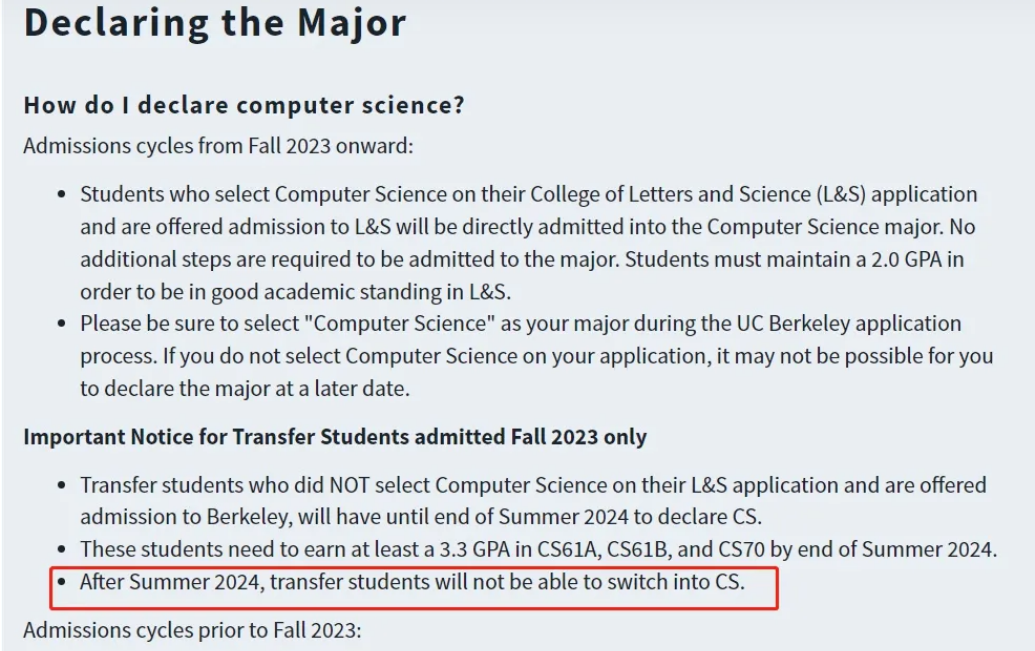Screen dimensions: 1035x651
Task: Click 'good academic standing in L&S' text
Action: (359, 292)
